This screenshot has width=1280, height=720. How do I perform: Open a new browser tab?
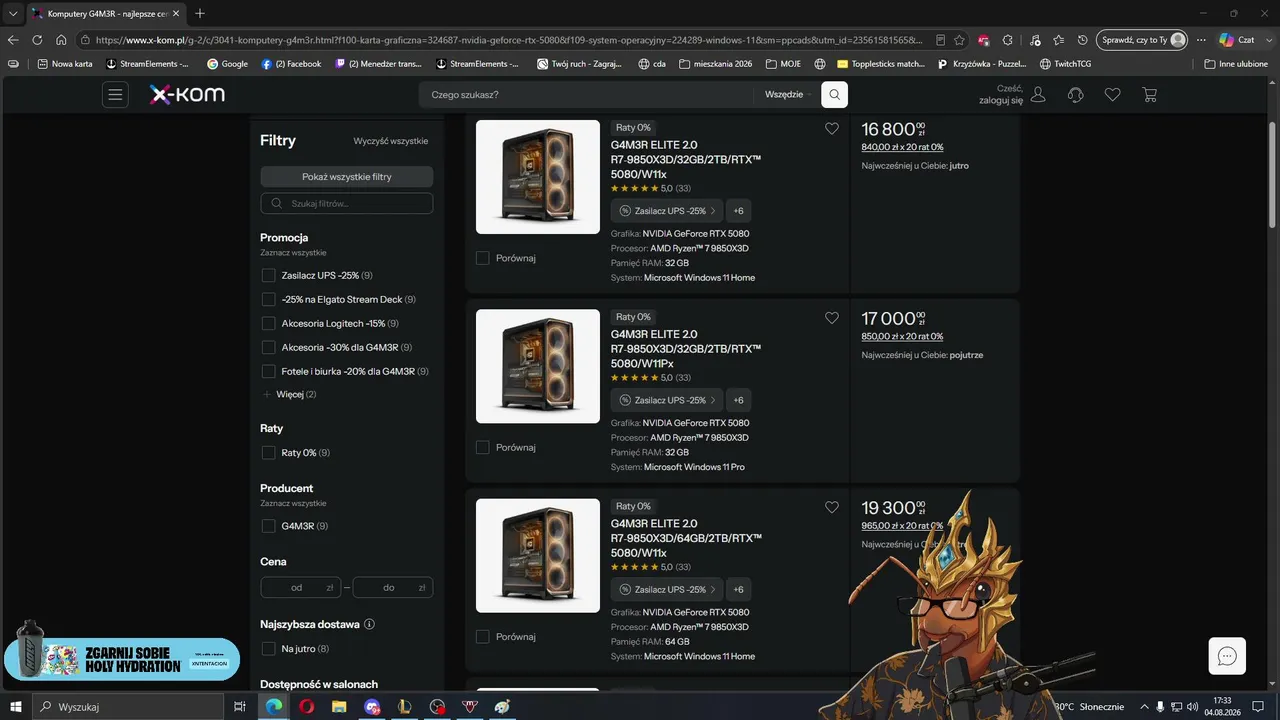click(x=200, y=13)
